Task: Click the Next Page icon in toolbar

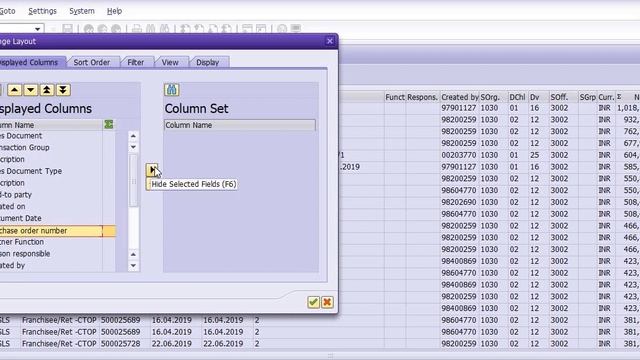Action: pos(213,29)
